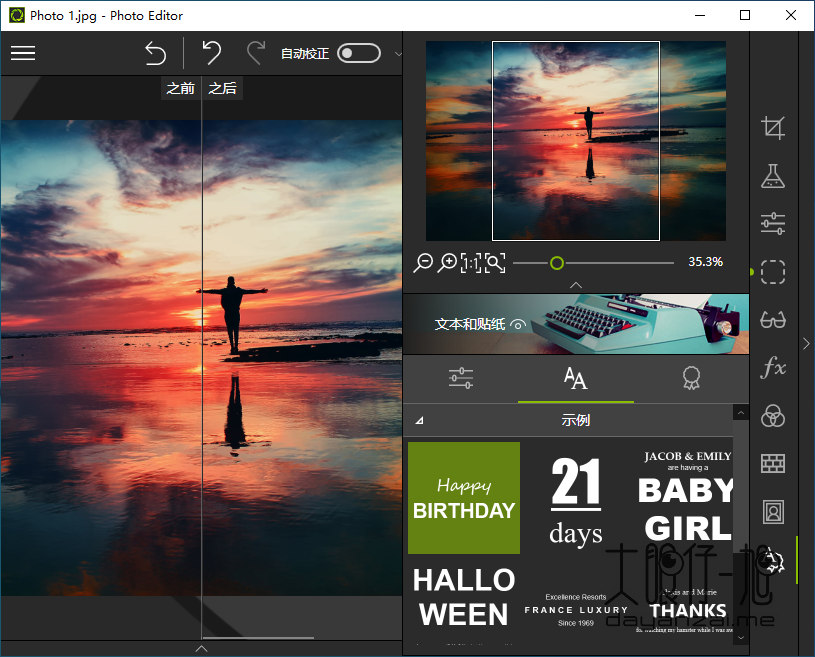Choose the Thanks text sample
The image size is (815, 657).
coord(685,610)
